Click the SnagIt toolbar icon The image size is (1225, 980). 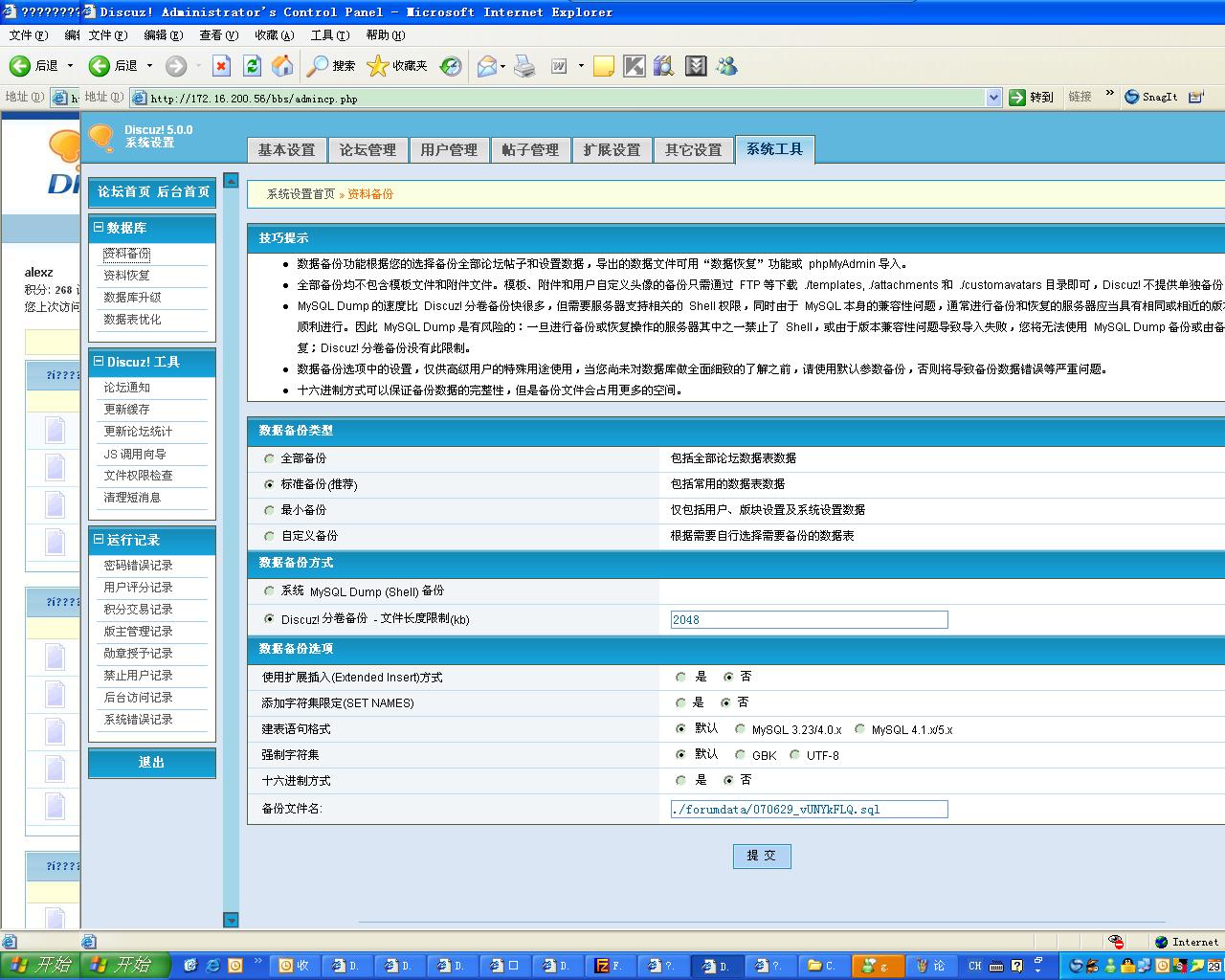(x=1132, y=97)
